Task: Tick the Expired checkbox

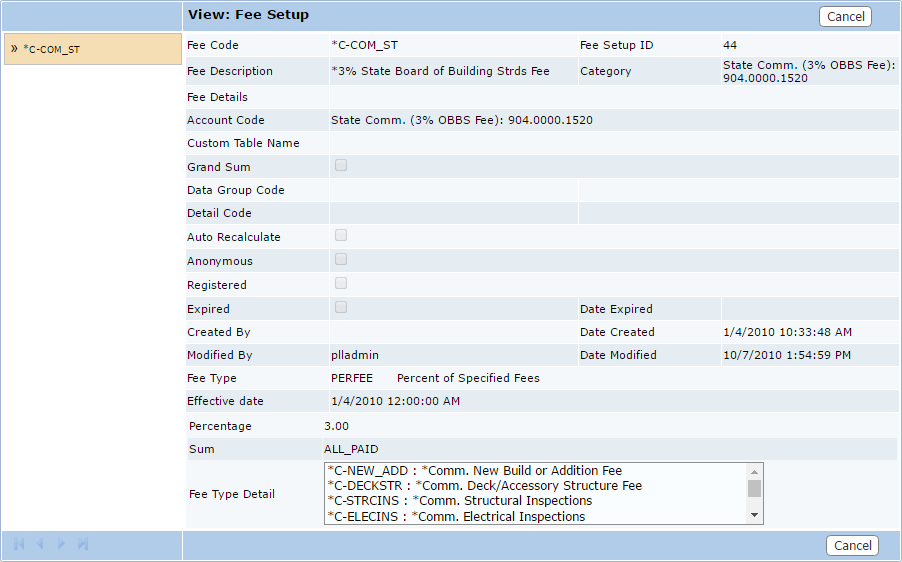Action: (341, 308)
